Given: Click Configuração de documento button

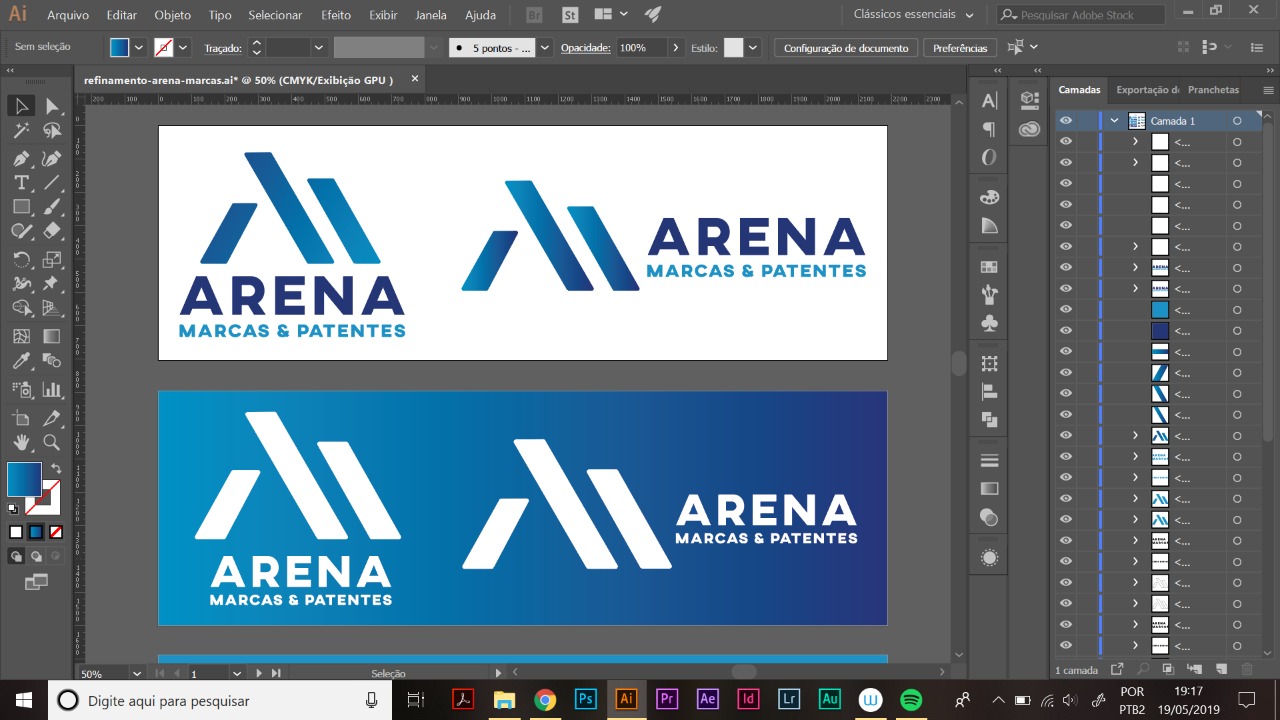Looking at the screenshot, I should [845, 48].
